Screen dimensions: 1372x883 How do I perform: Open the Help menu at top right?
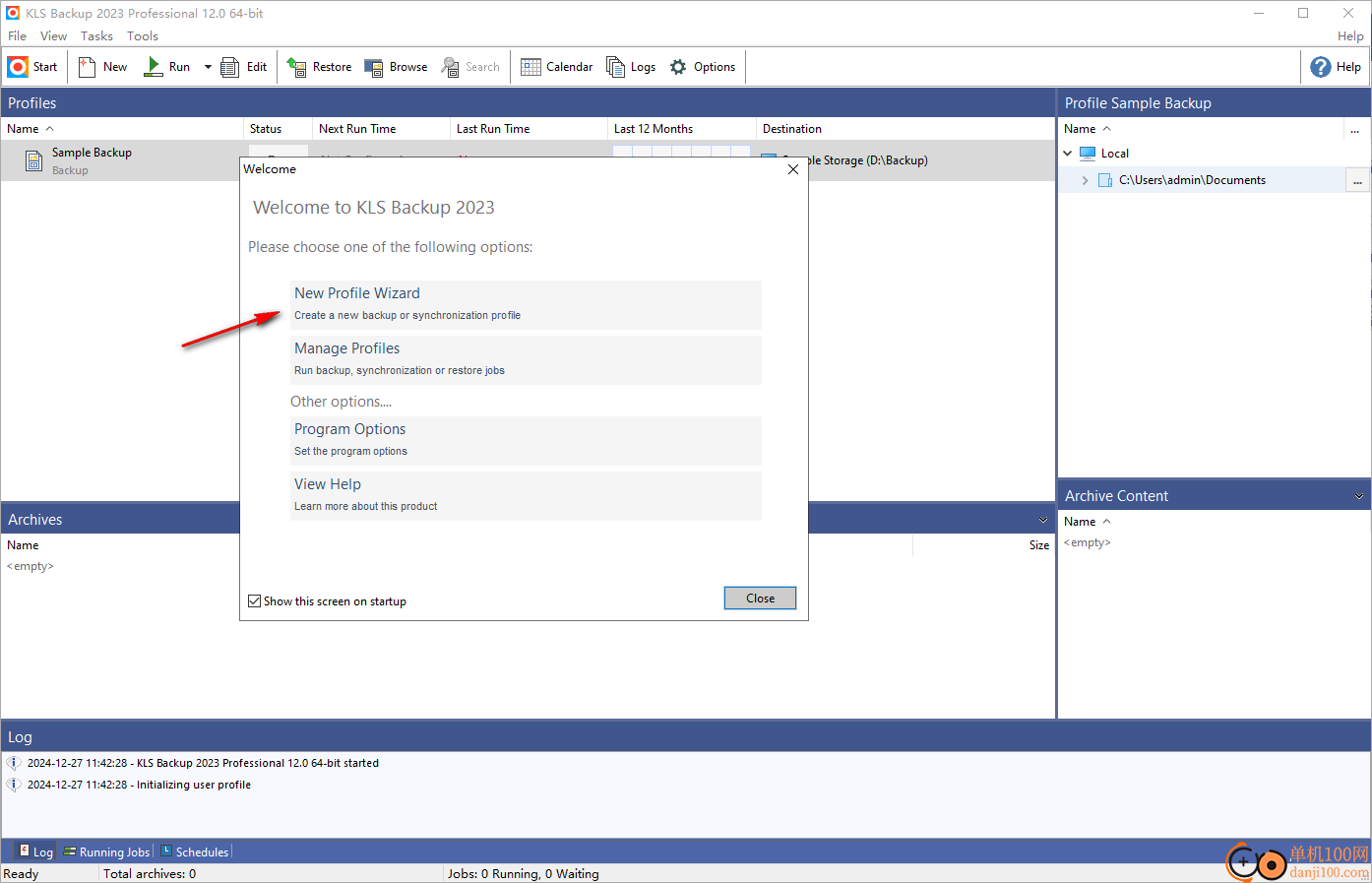1350,36
